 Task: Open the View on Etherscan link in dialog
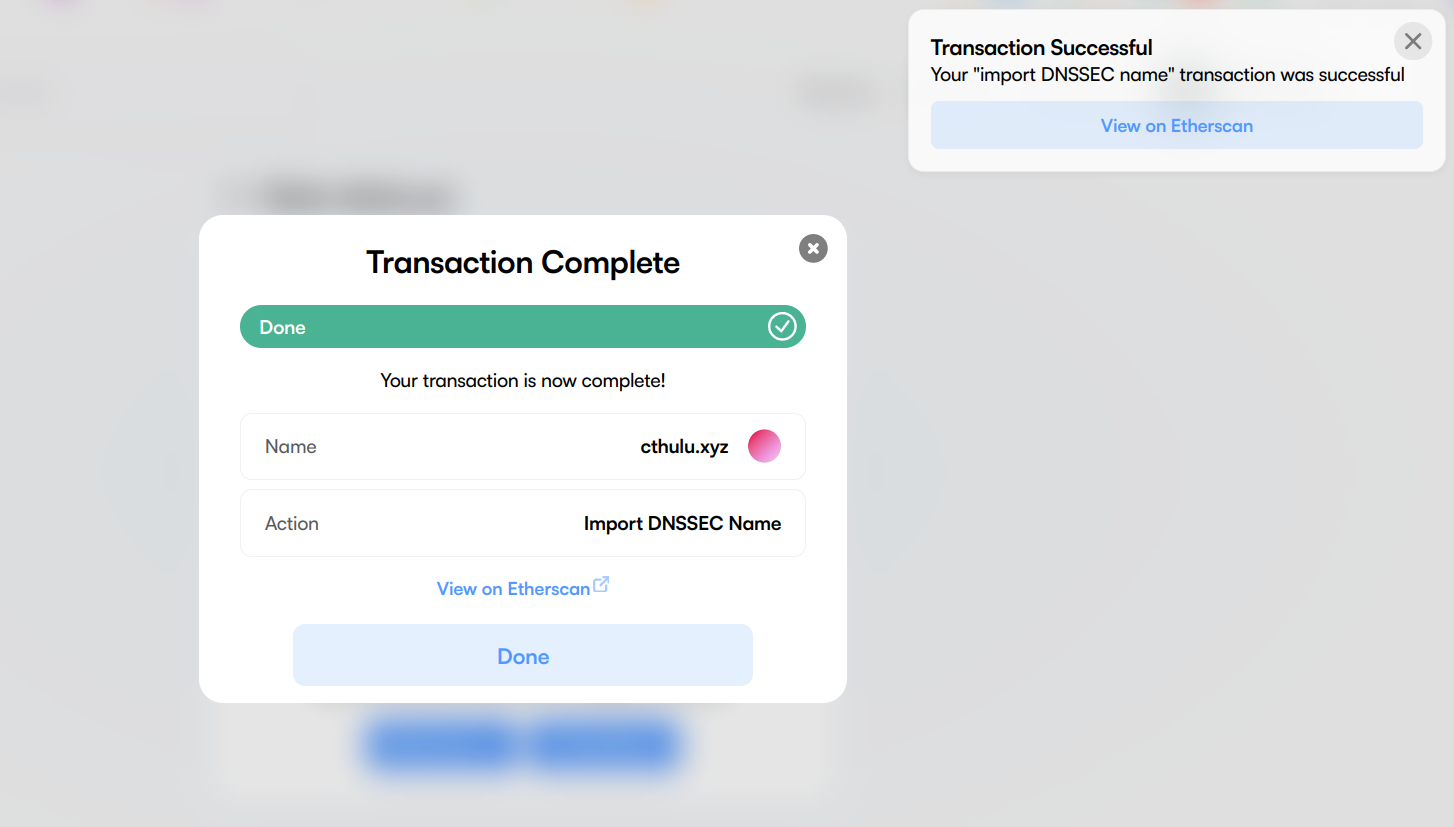(513, 589)
